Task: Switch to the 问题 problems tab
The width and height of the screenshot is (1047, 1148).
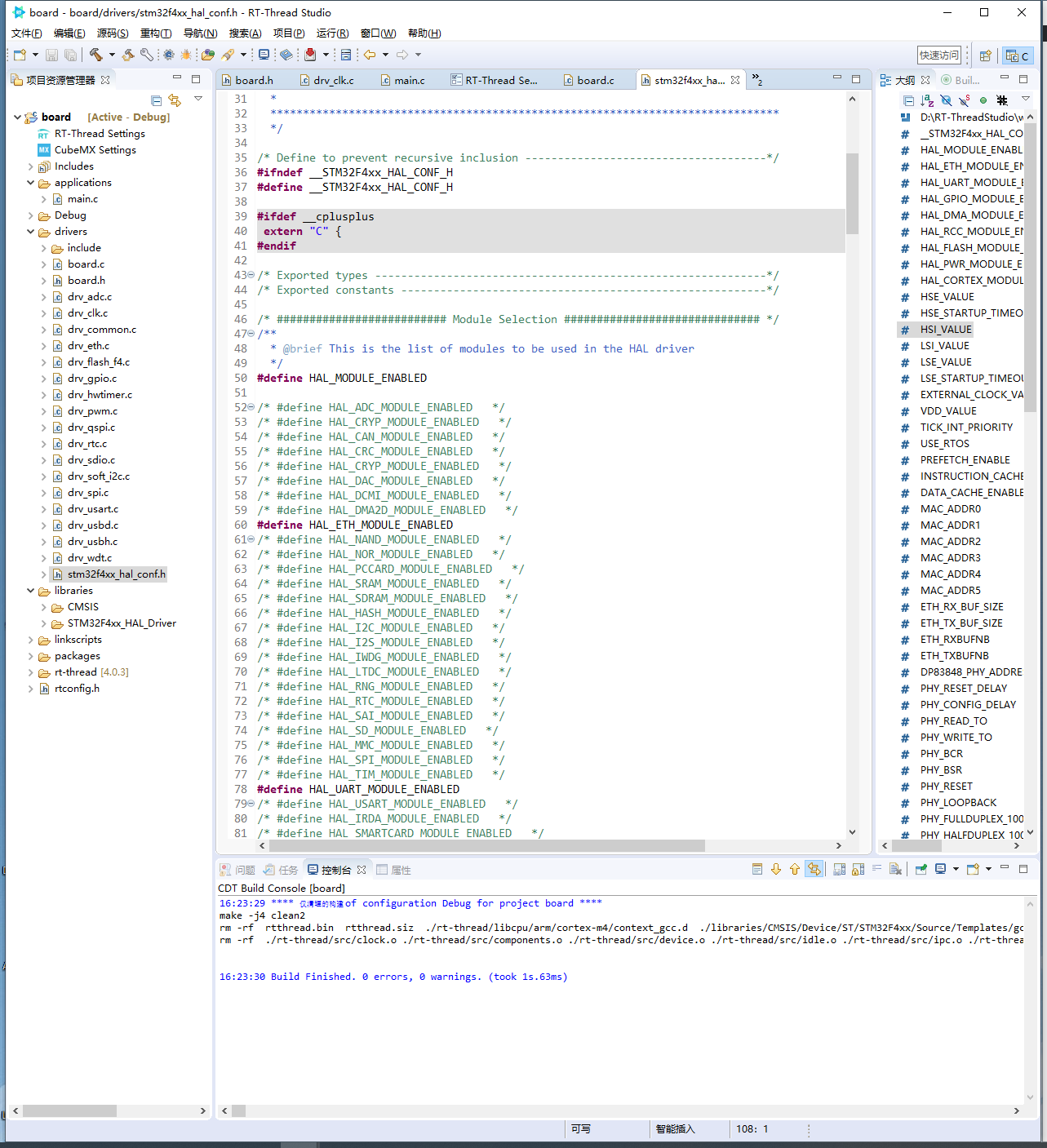Action: coord(237,870)
